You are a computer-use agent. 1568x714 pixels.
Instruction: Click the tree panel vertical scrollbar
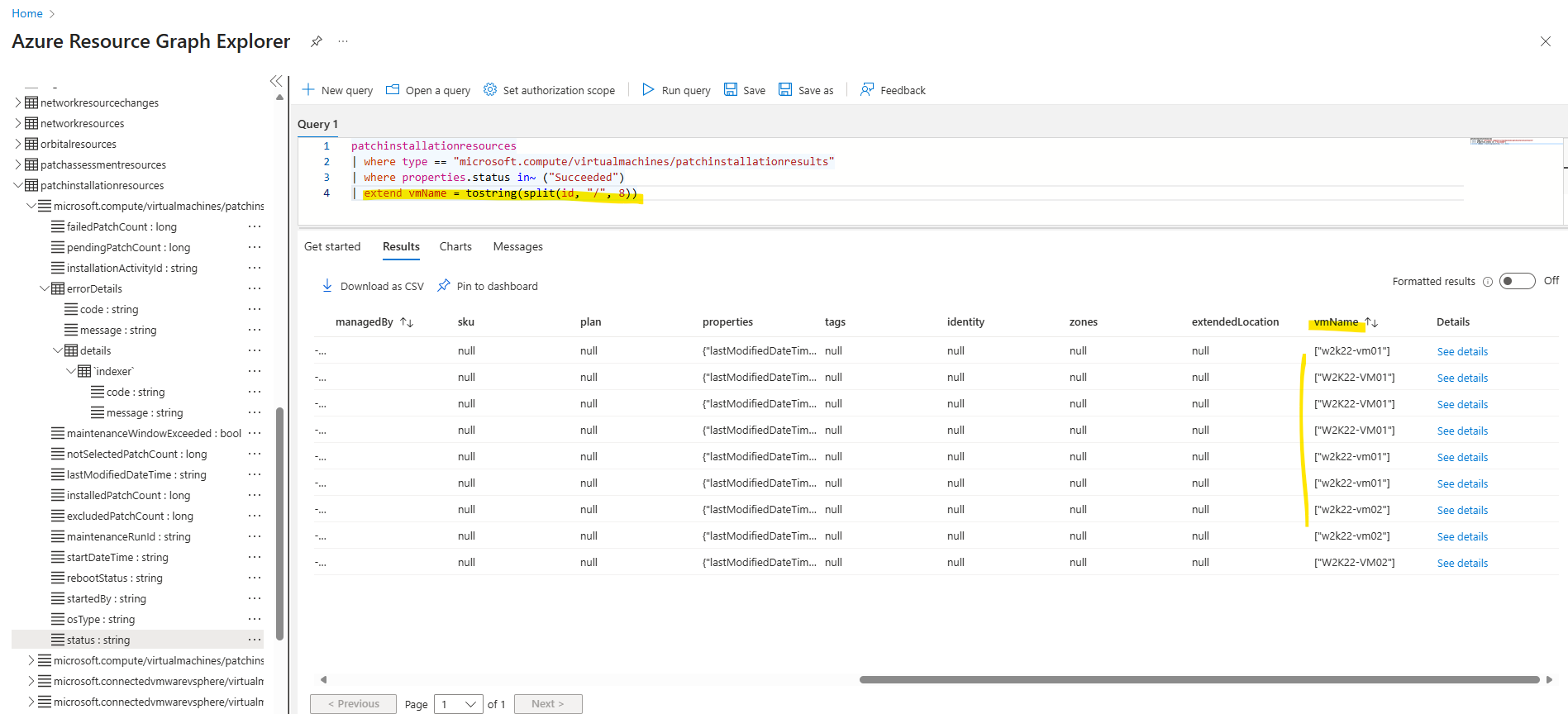click(279, 524)
